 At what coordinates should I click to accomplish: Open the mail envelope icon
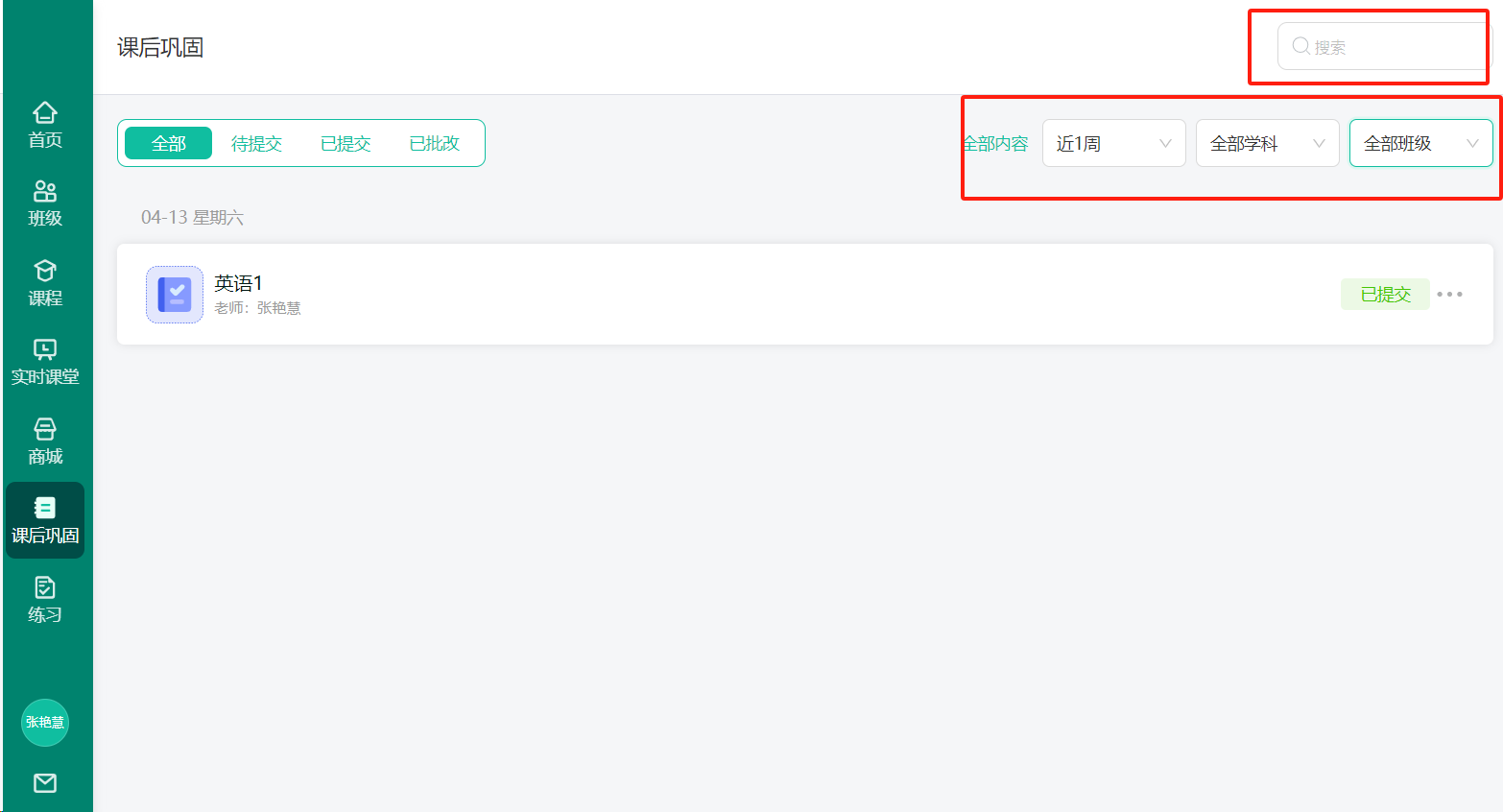(45, 783)
